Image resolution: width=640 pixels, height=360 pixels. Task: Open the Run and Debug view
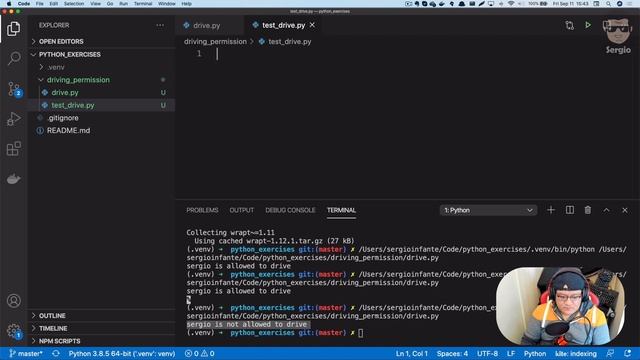tap(13, 119)
